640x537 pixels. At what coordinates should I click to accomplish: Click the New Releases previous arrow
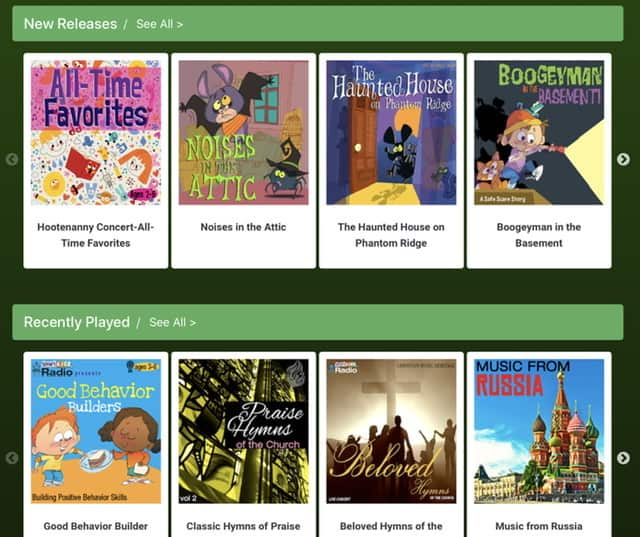click(x=12, y=159)
